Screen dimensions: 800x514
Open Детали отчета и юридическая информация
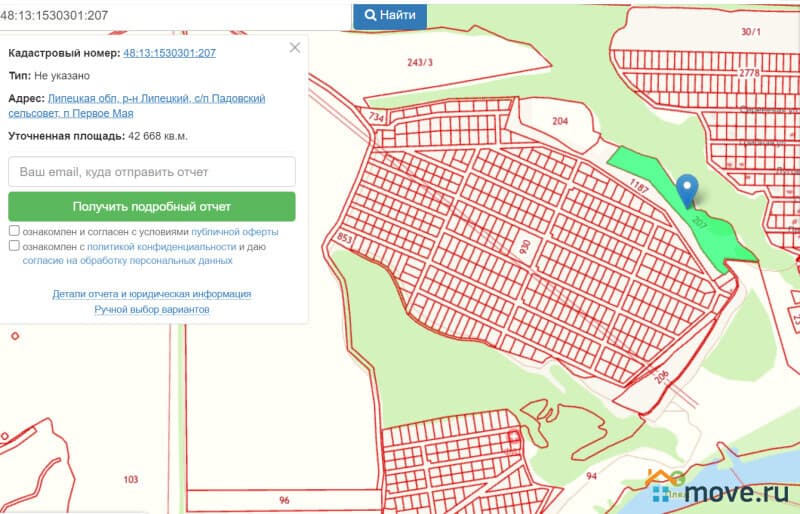point(152,294)
